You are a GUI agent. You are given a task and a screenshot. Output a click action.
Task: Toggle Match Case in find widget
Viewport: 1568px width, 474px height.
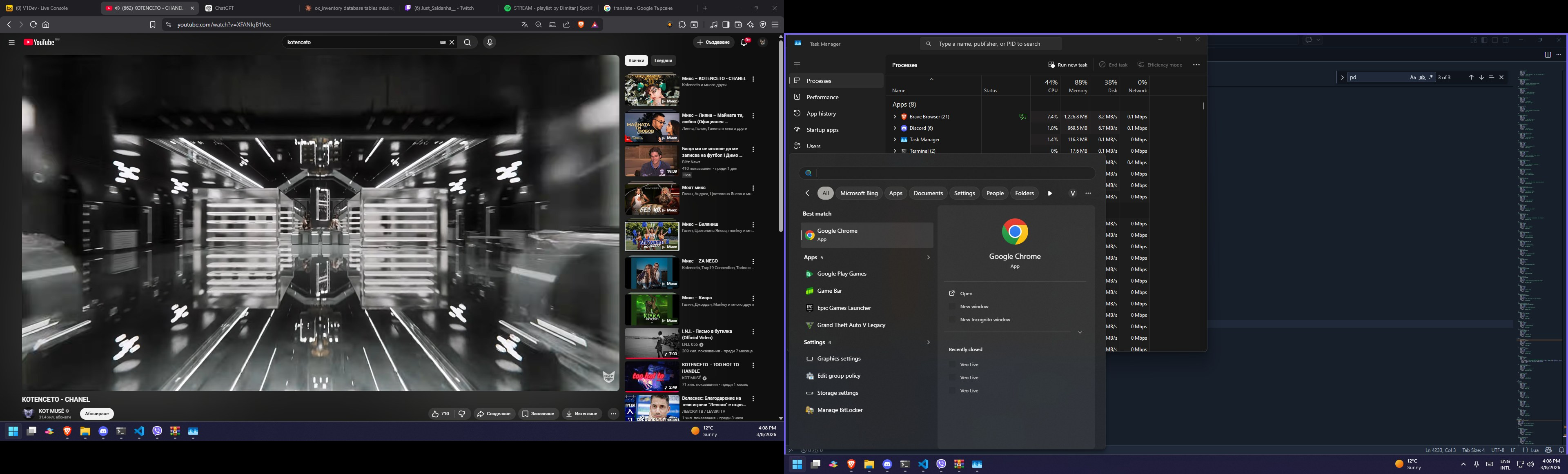point(1413,77)
